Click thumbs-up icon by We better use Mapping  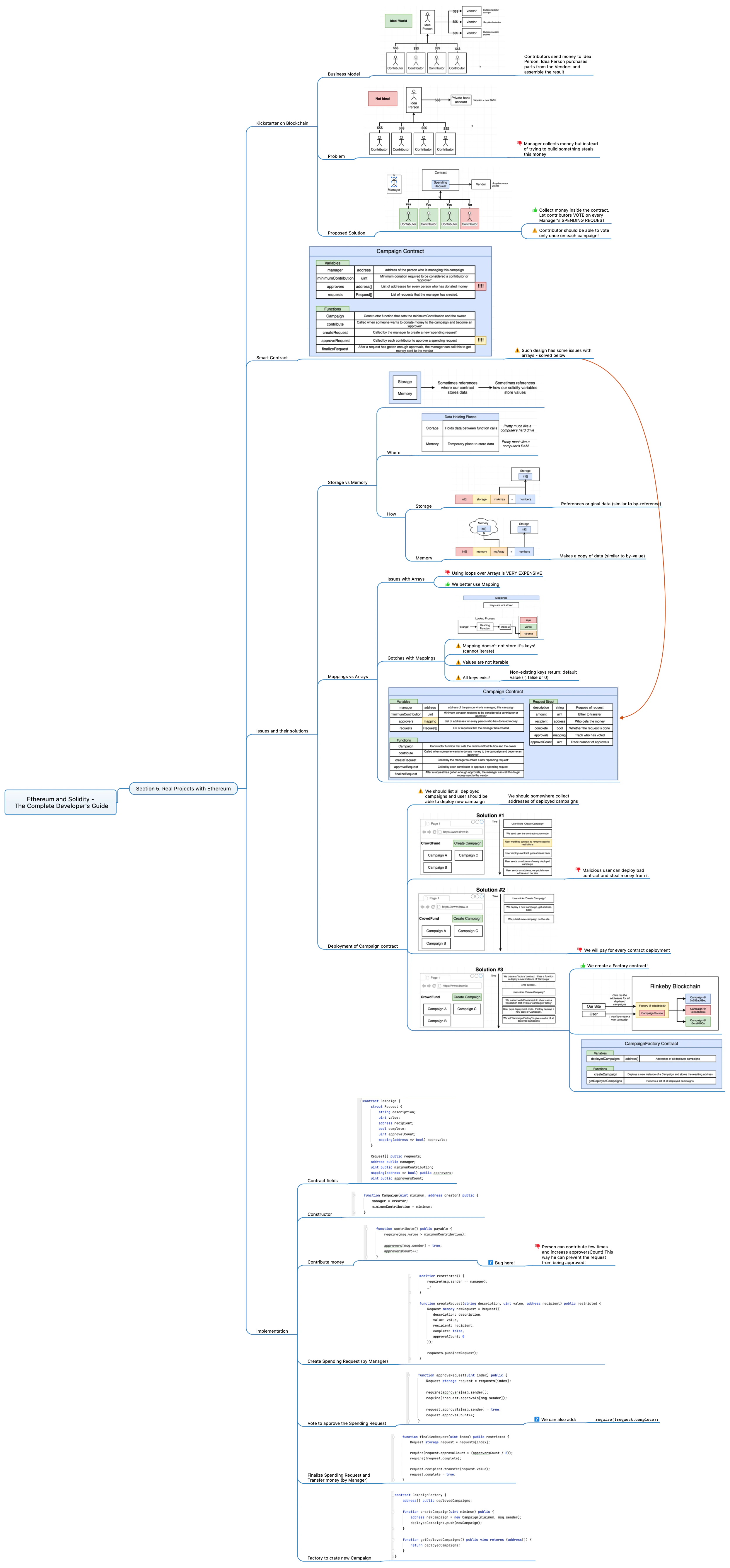447,584
